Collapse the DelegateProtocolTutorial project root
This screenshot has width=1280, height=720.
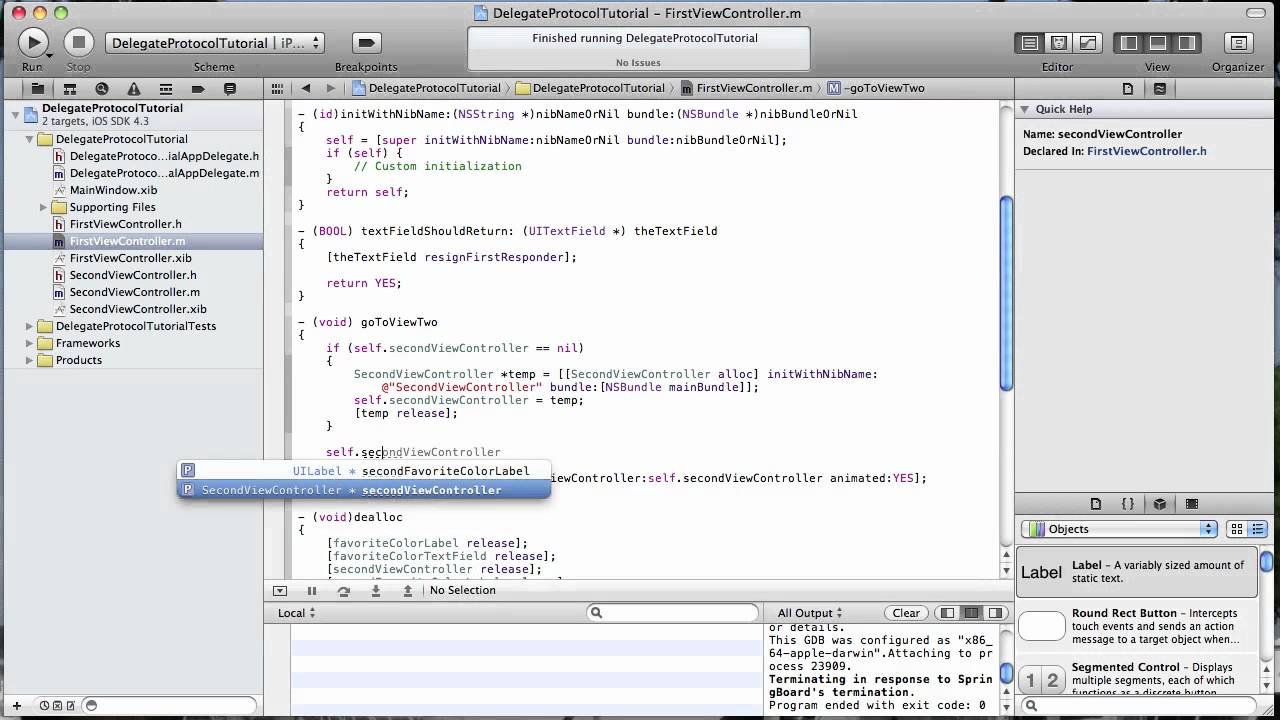coord(15,115)
